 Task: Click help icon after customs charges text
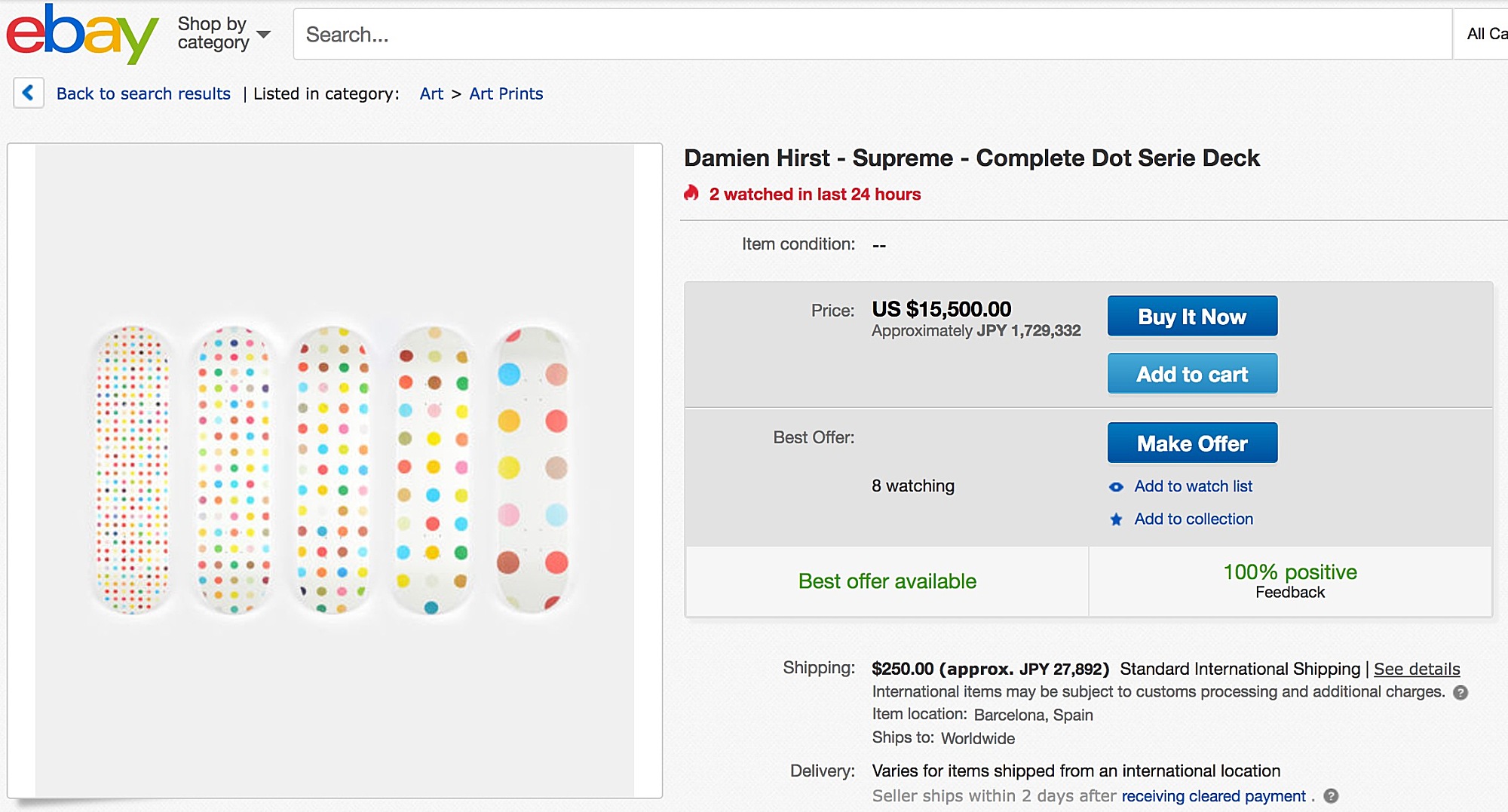pyautogui.click(x=1460, y=692)
